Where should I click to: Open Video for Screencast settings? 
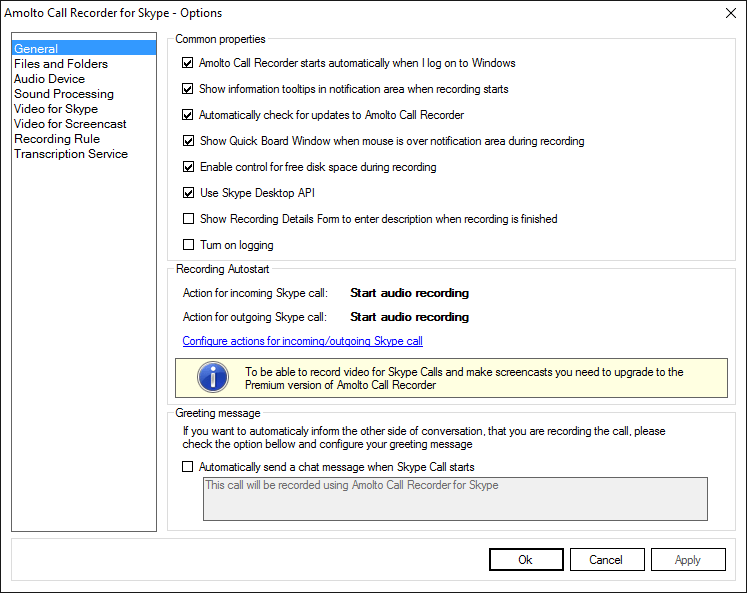pyautogui.click(x=84, y=124)
